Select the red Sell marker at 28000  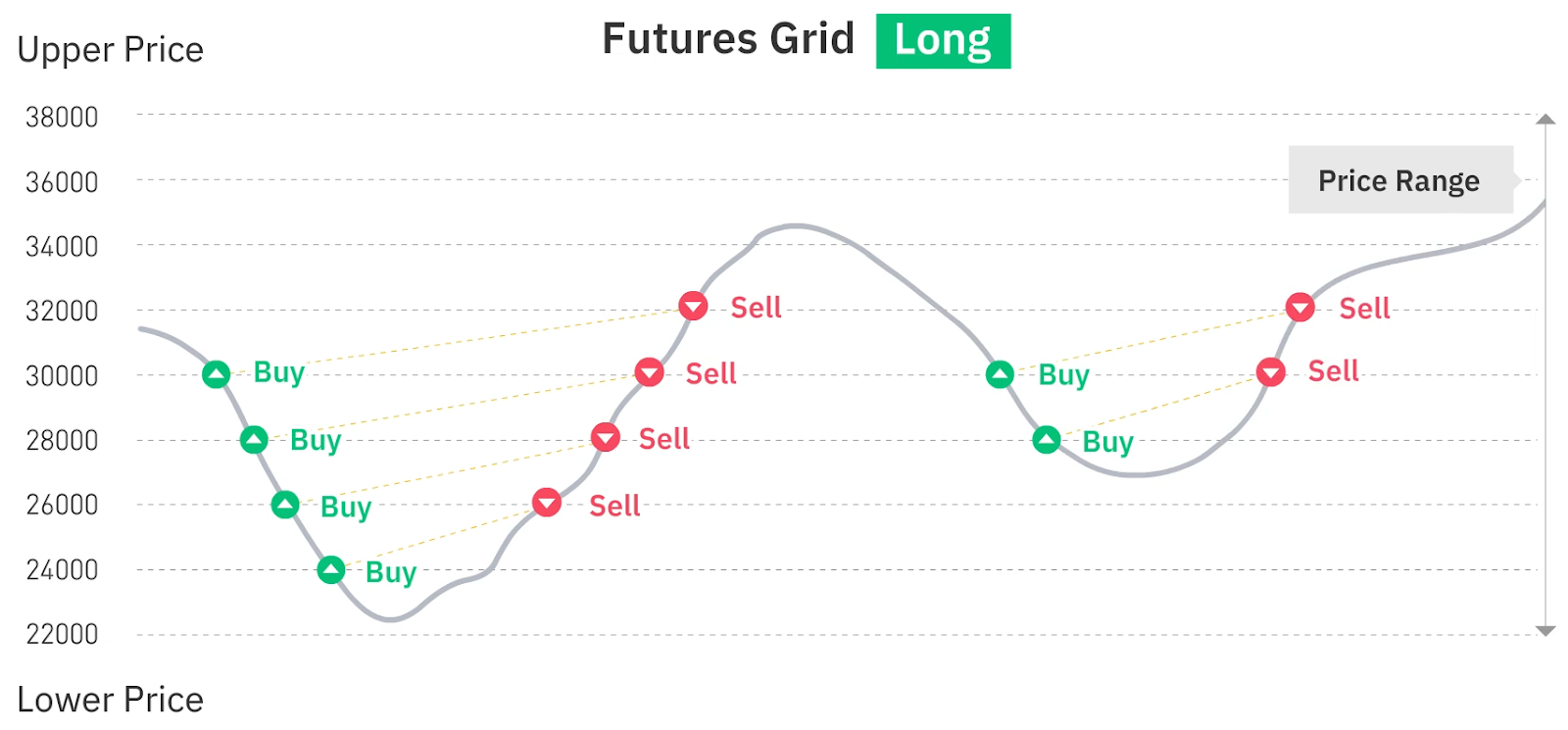(x=606, y=438)
